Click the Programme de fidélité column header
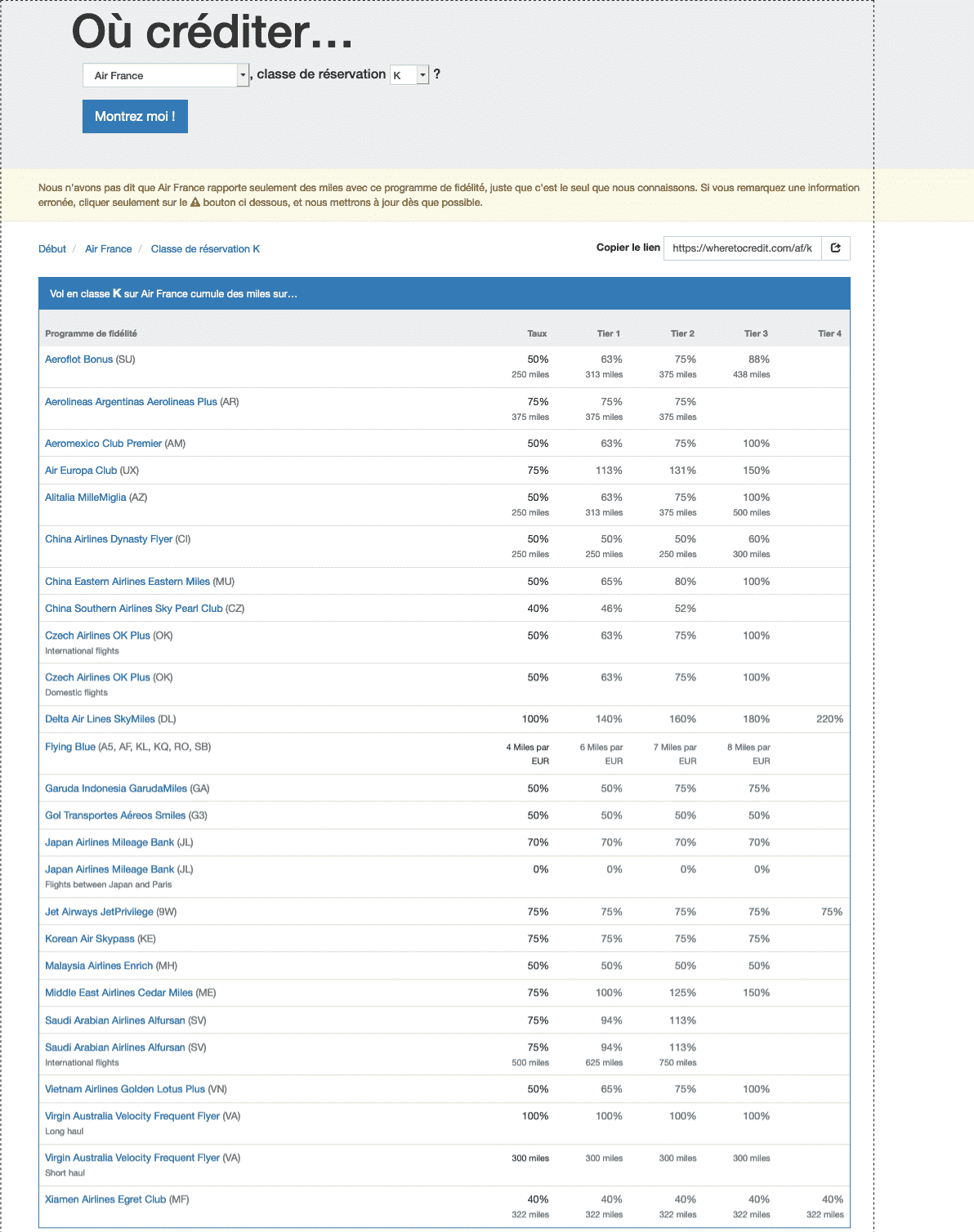This screenshot has height=1232, width=974. coord(91,333)
